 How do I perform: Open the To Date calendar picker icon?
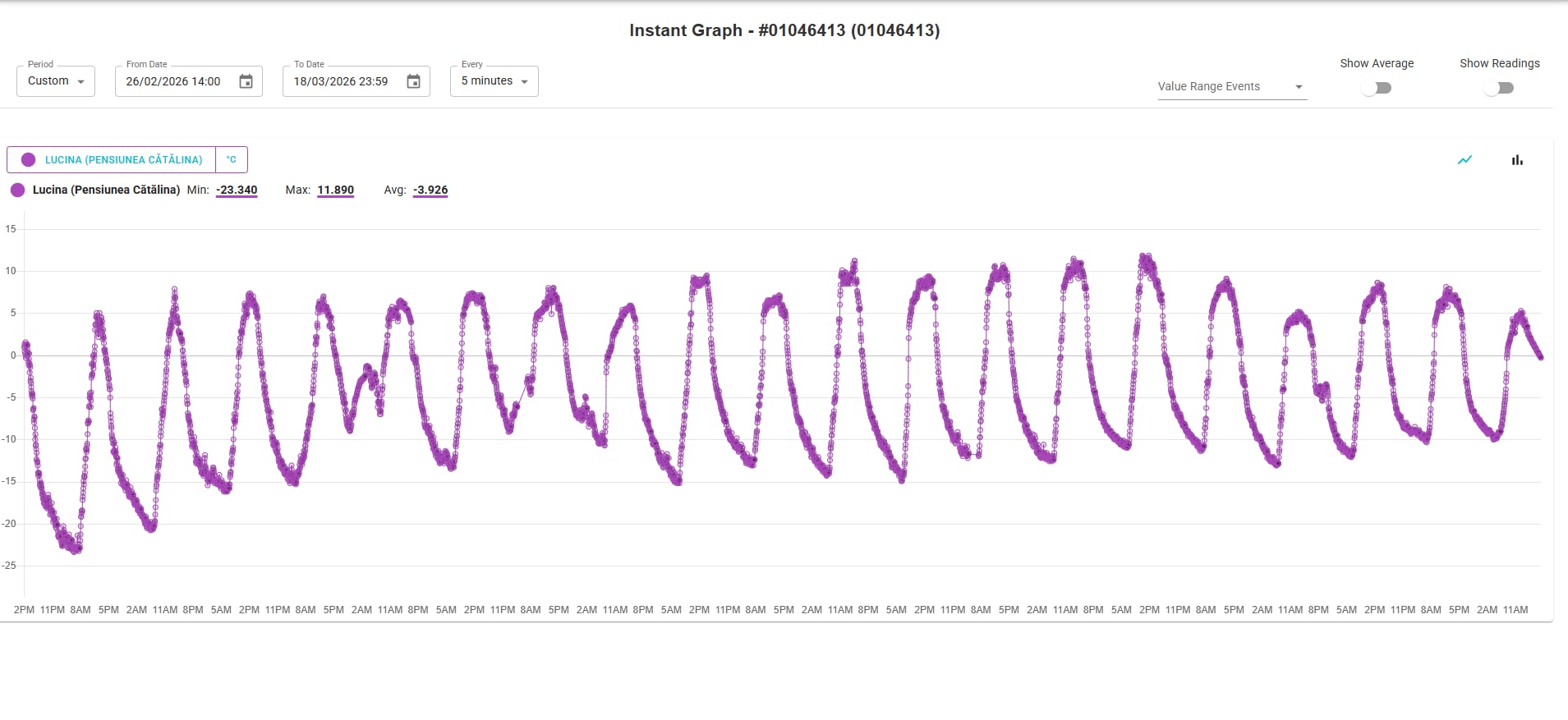413,81
